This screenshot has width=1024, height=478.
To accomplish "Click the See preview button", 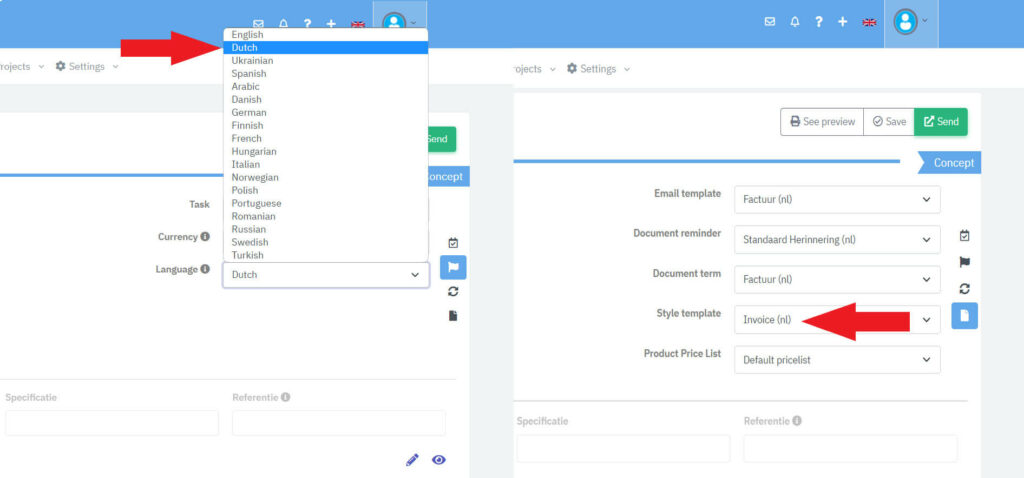I will (x=822, y=121).
